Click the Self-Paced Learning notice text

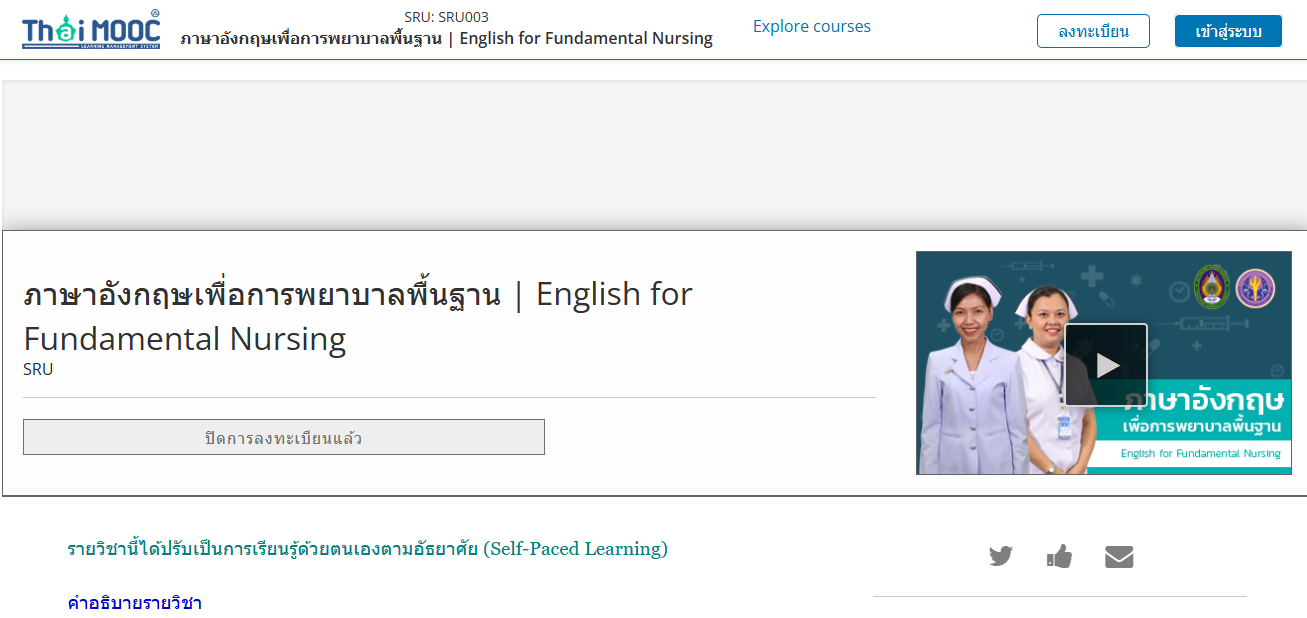pos(367,549)
